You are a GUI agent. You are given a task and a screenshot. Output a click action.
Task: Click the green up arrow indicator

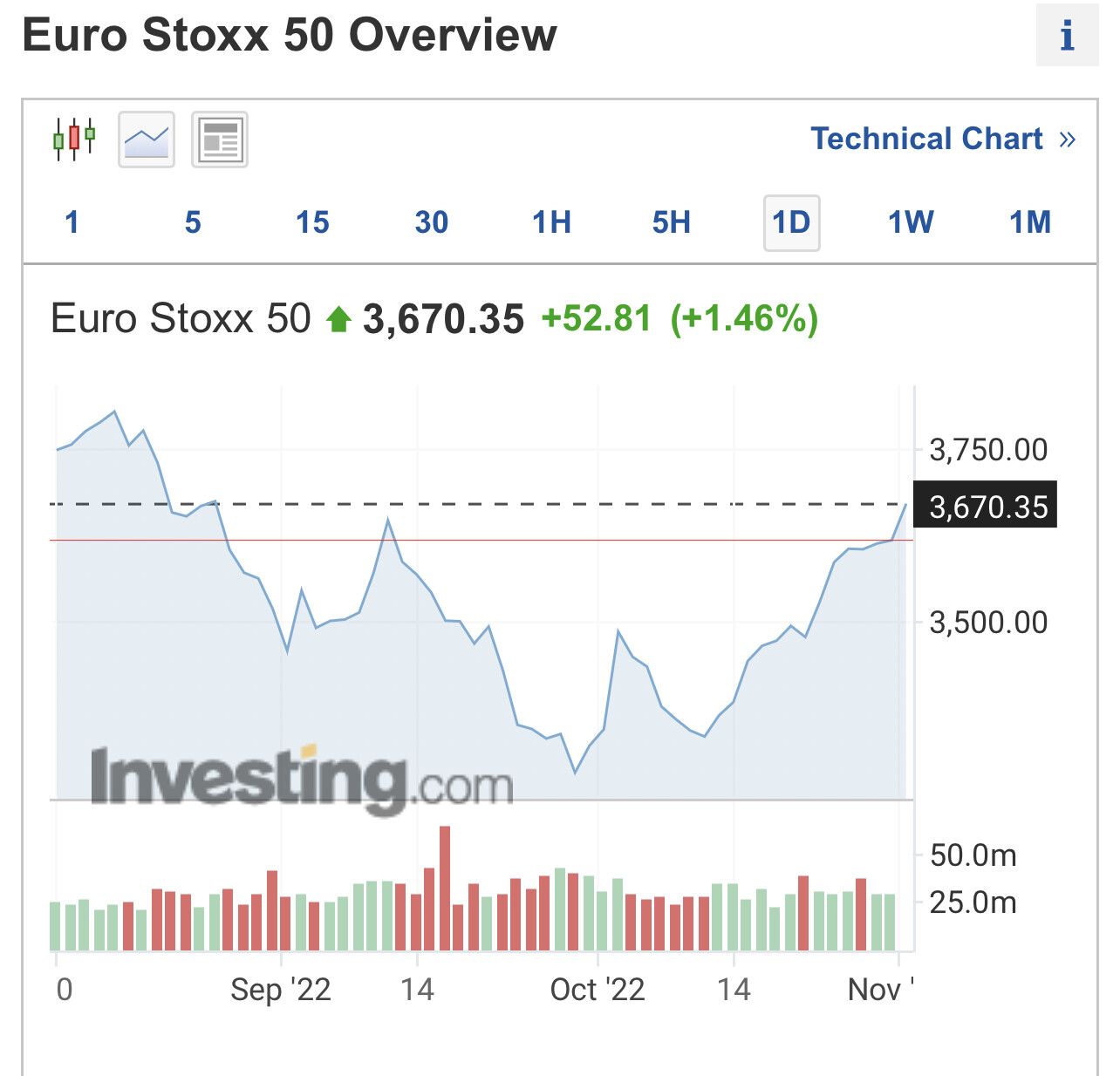(x=338, y=320)
